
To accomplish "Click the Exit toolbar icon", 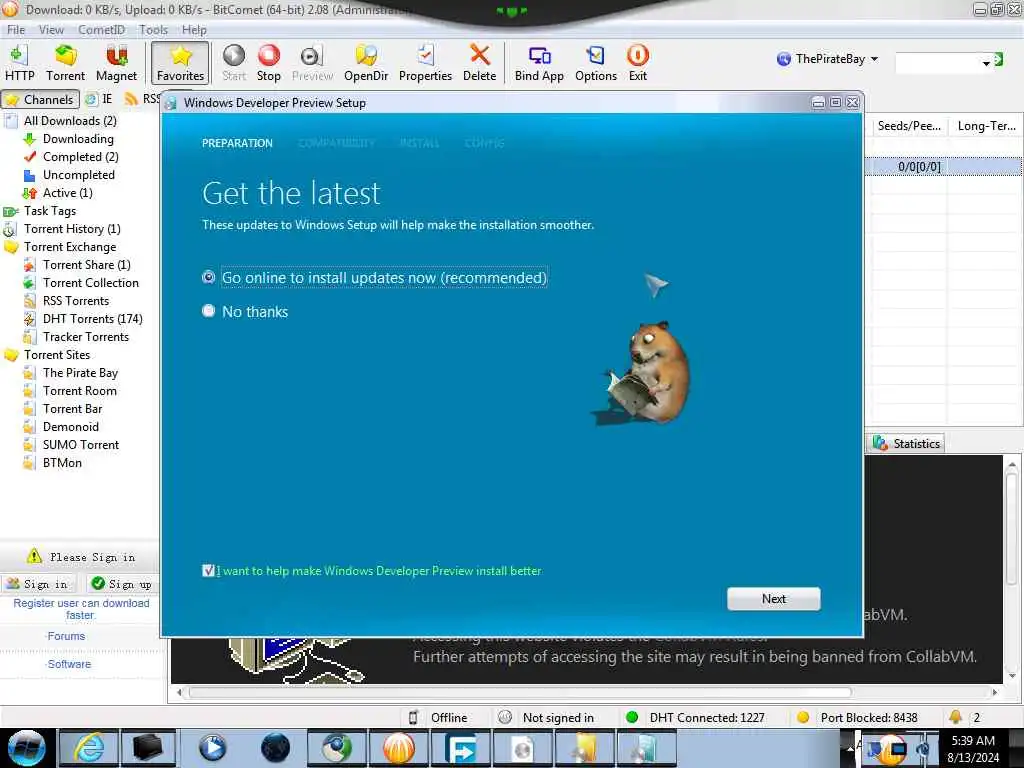I will 637,63.
